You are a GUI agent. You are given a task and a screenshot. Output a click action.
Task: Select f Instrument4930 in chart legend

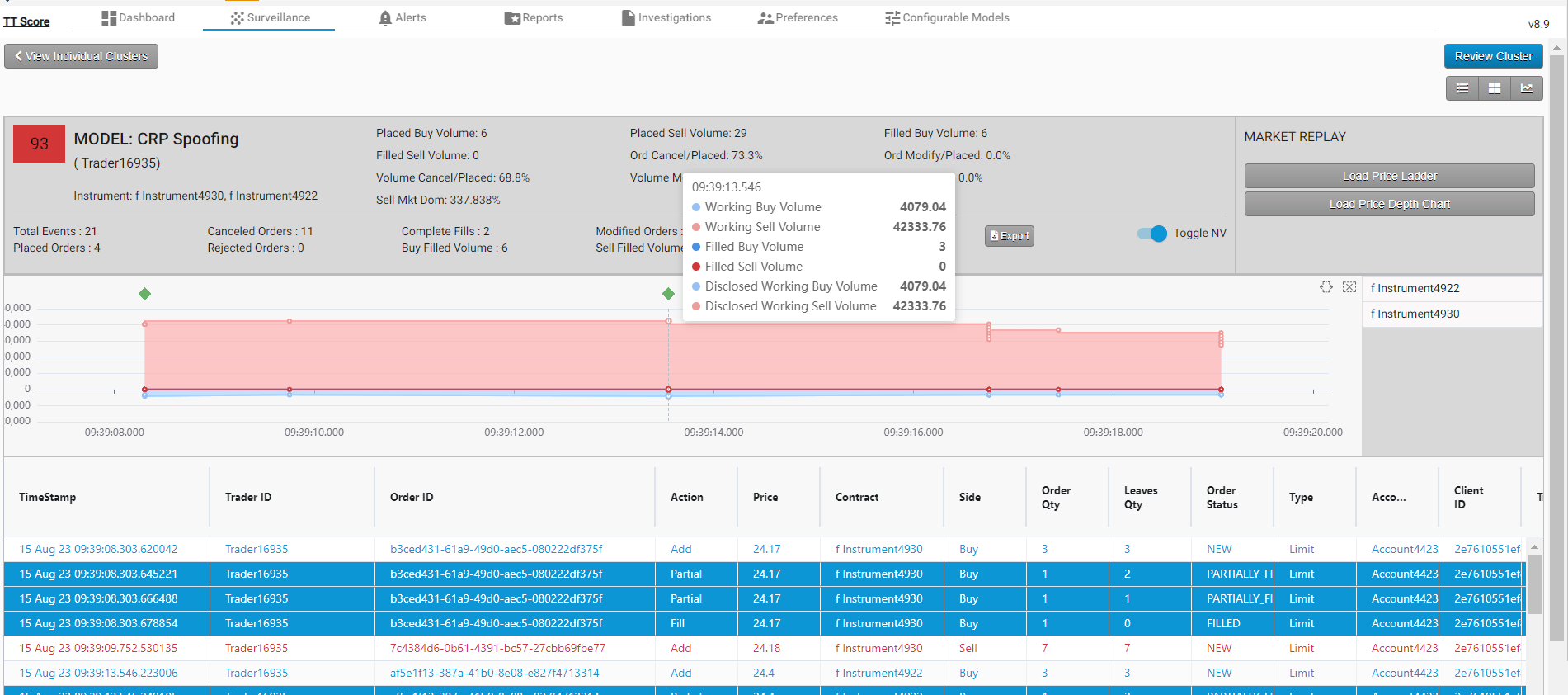(1415, 314)
